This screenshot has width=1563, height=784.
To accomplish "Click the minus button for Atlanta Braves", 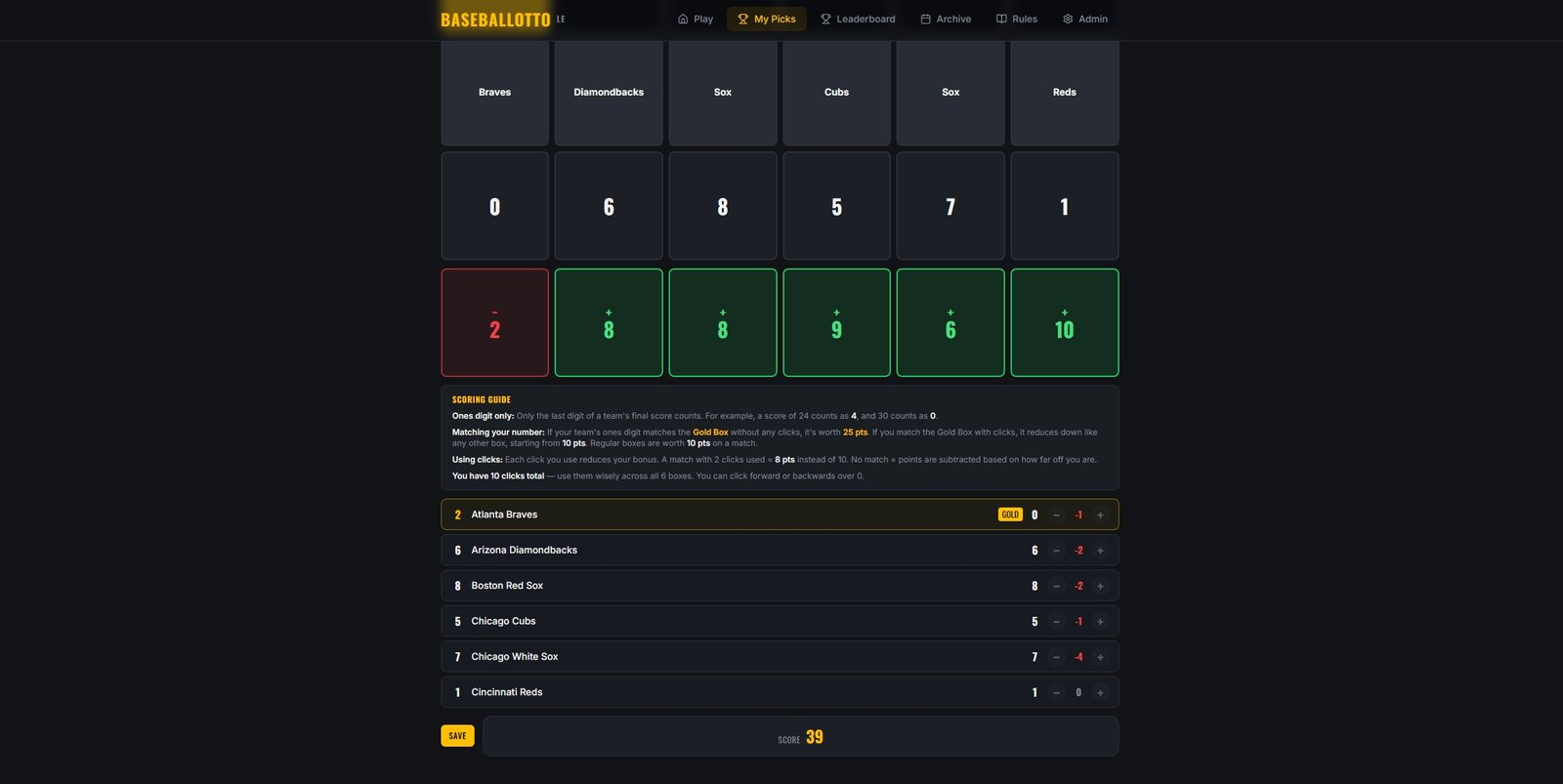I will 1056,515.
